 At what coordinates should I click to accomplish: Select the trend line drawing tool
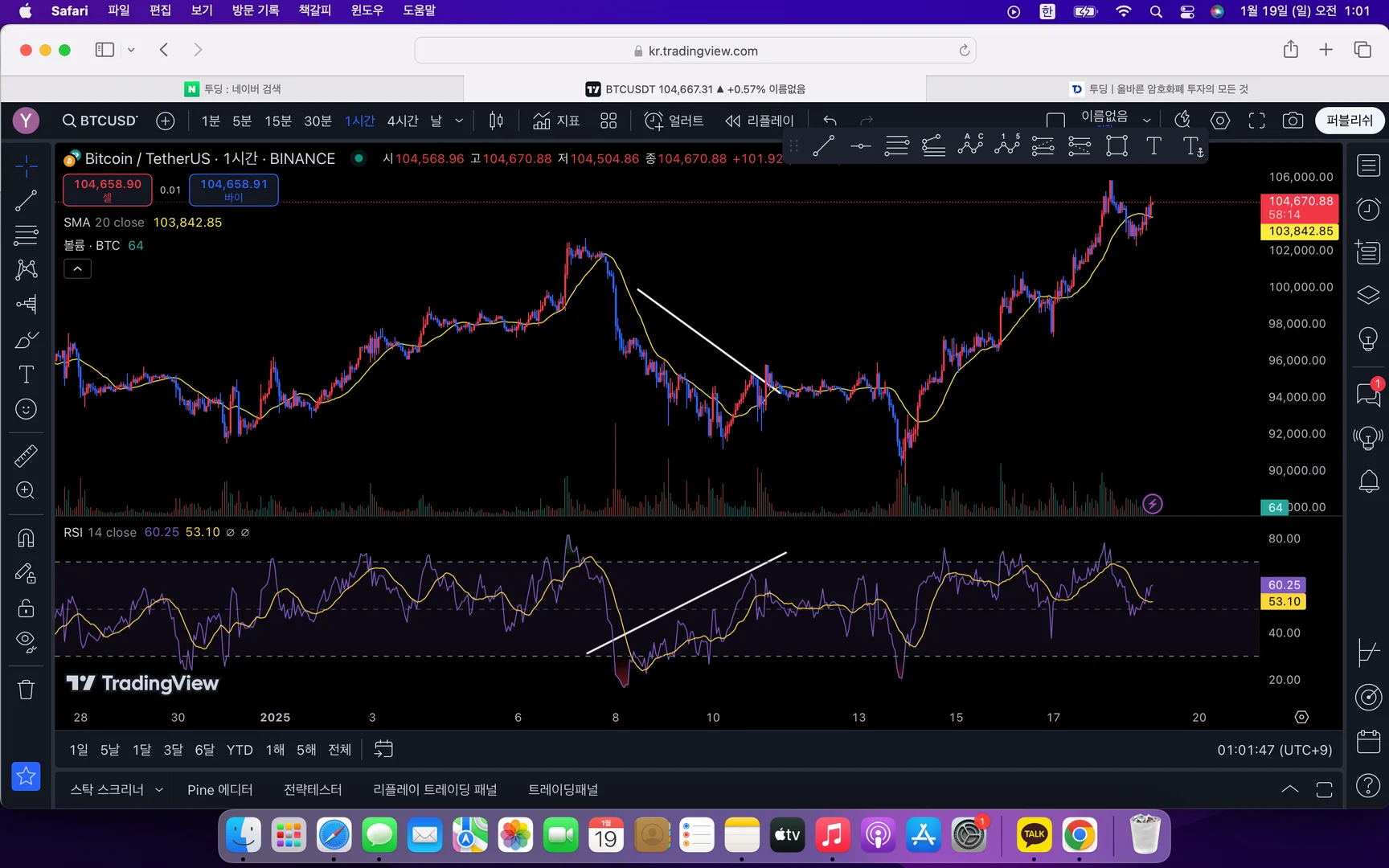26,201
